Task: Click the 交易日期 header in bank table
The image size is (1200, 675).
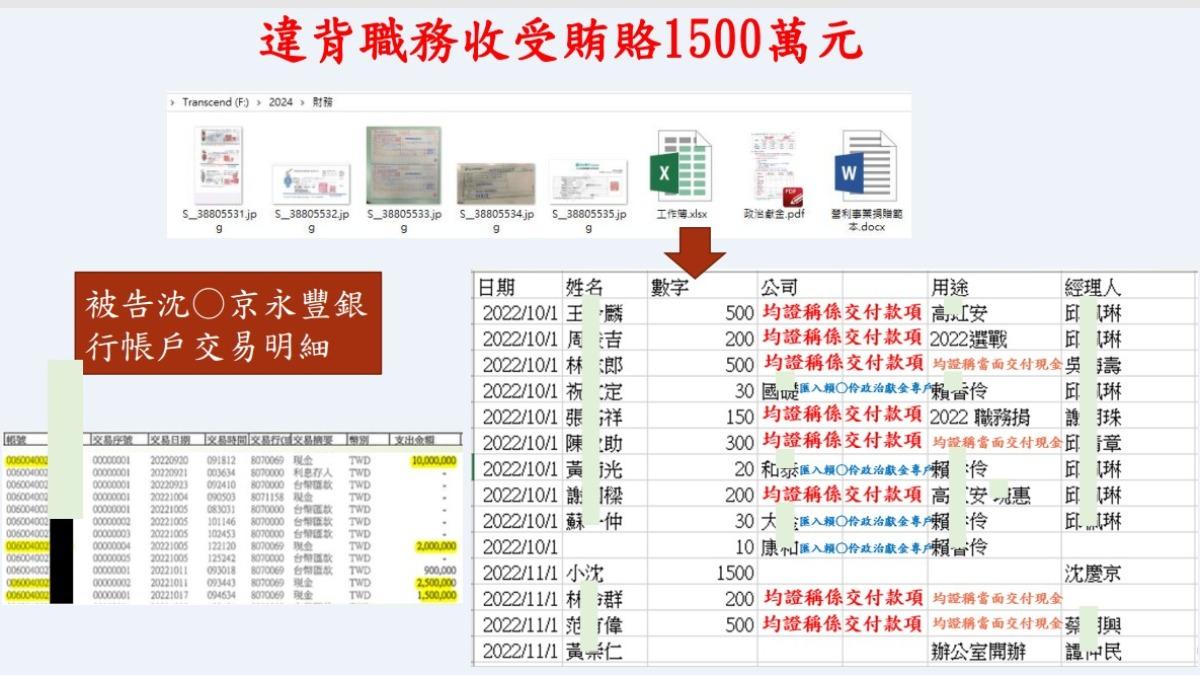Action: coord(168,438)
